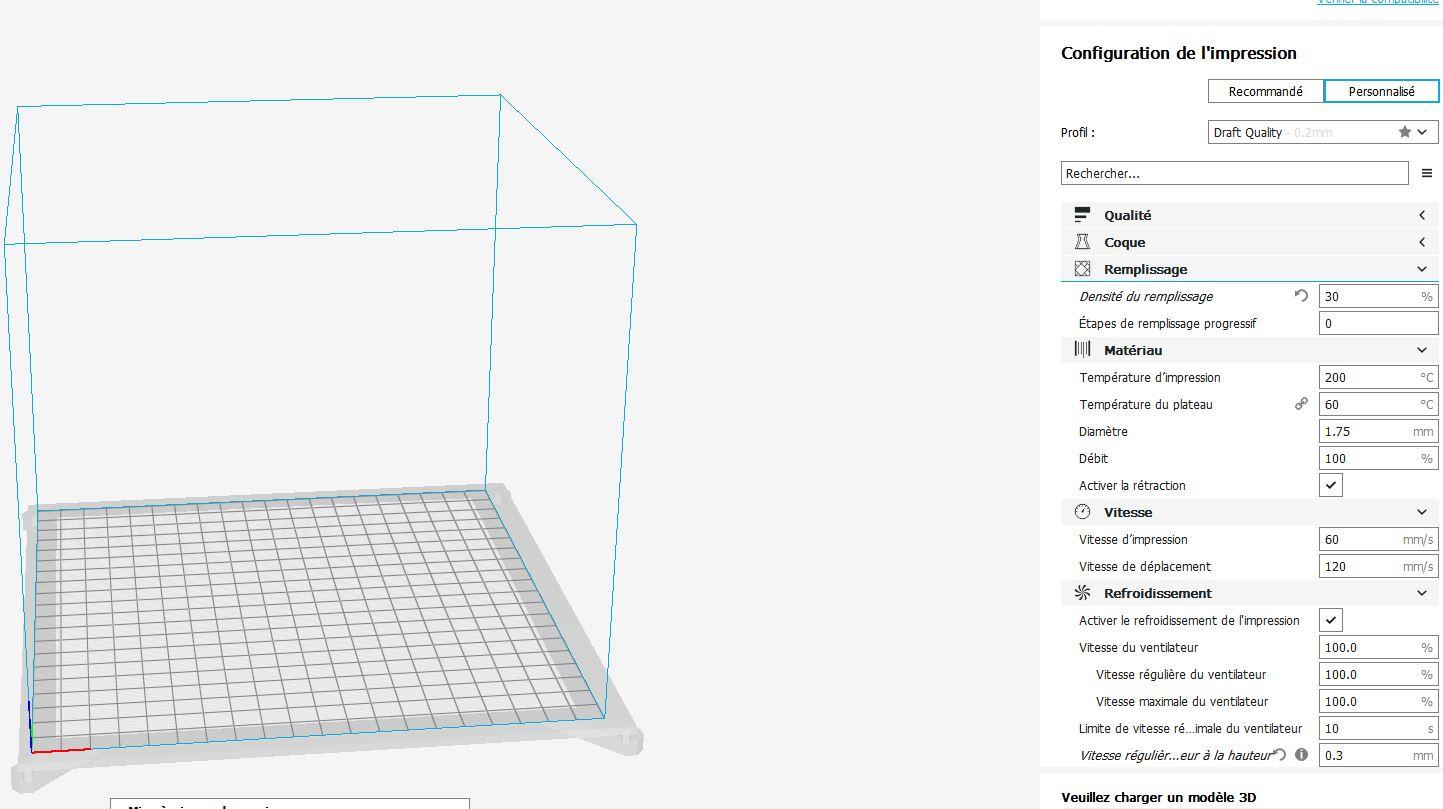The height and width of the screenshot is (809, 1443).
Task: Click the 'Étapes de remplissage progressif' label
Action: [x=1167, y=323]
